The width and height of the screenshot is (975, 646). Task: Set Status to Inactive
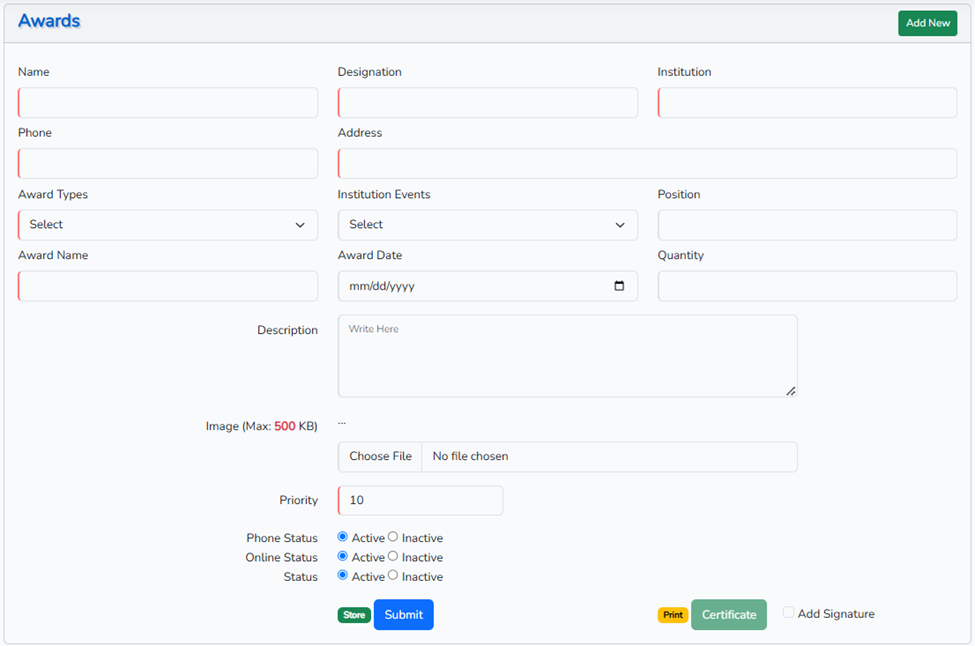[393, 576]
